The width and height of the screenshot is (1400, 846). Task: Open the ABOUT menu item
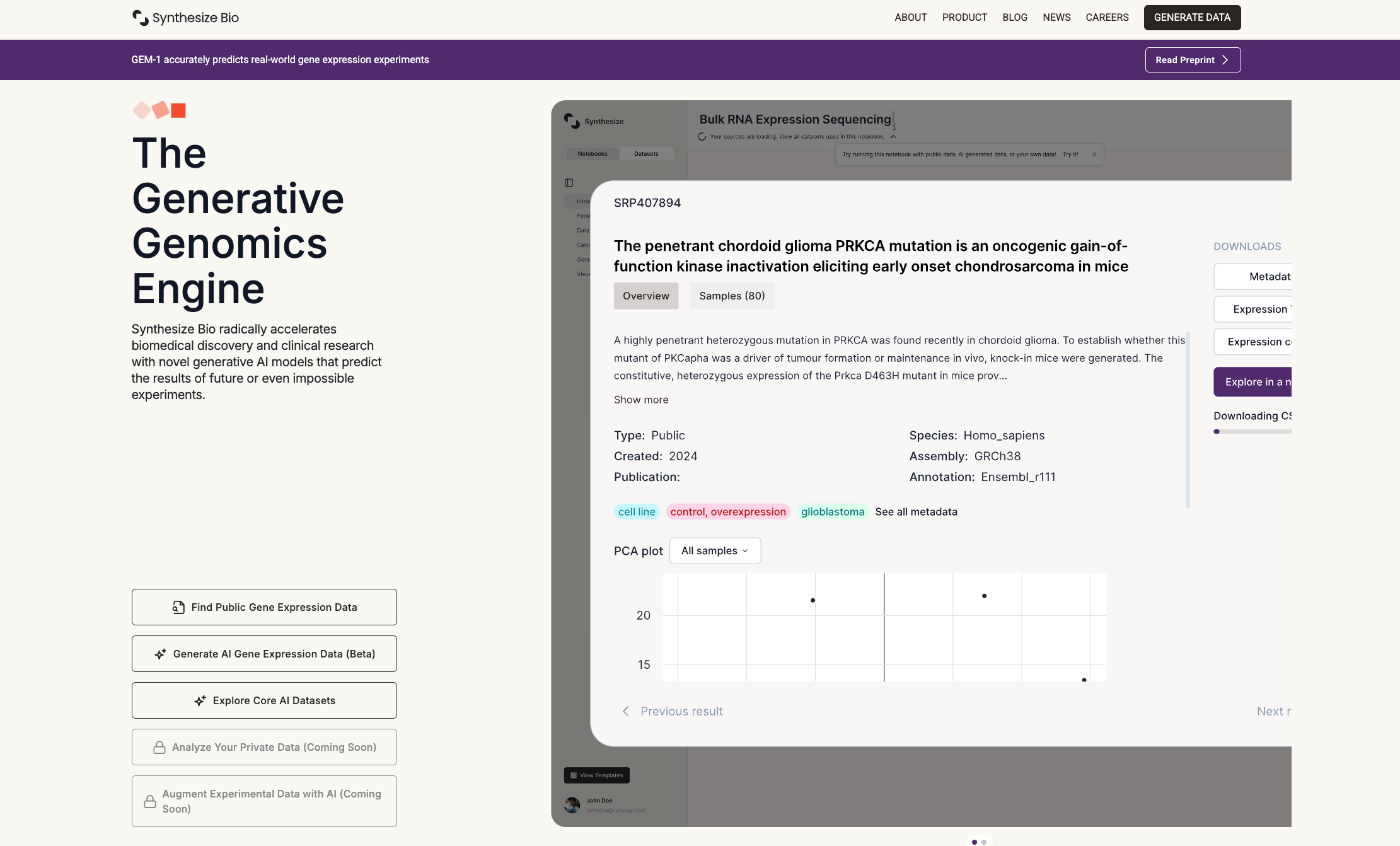[910, 18]
